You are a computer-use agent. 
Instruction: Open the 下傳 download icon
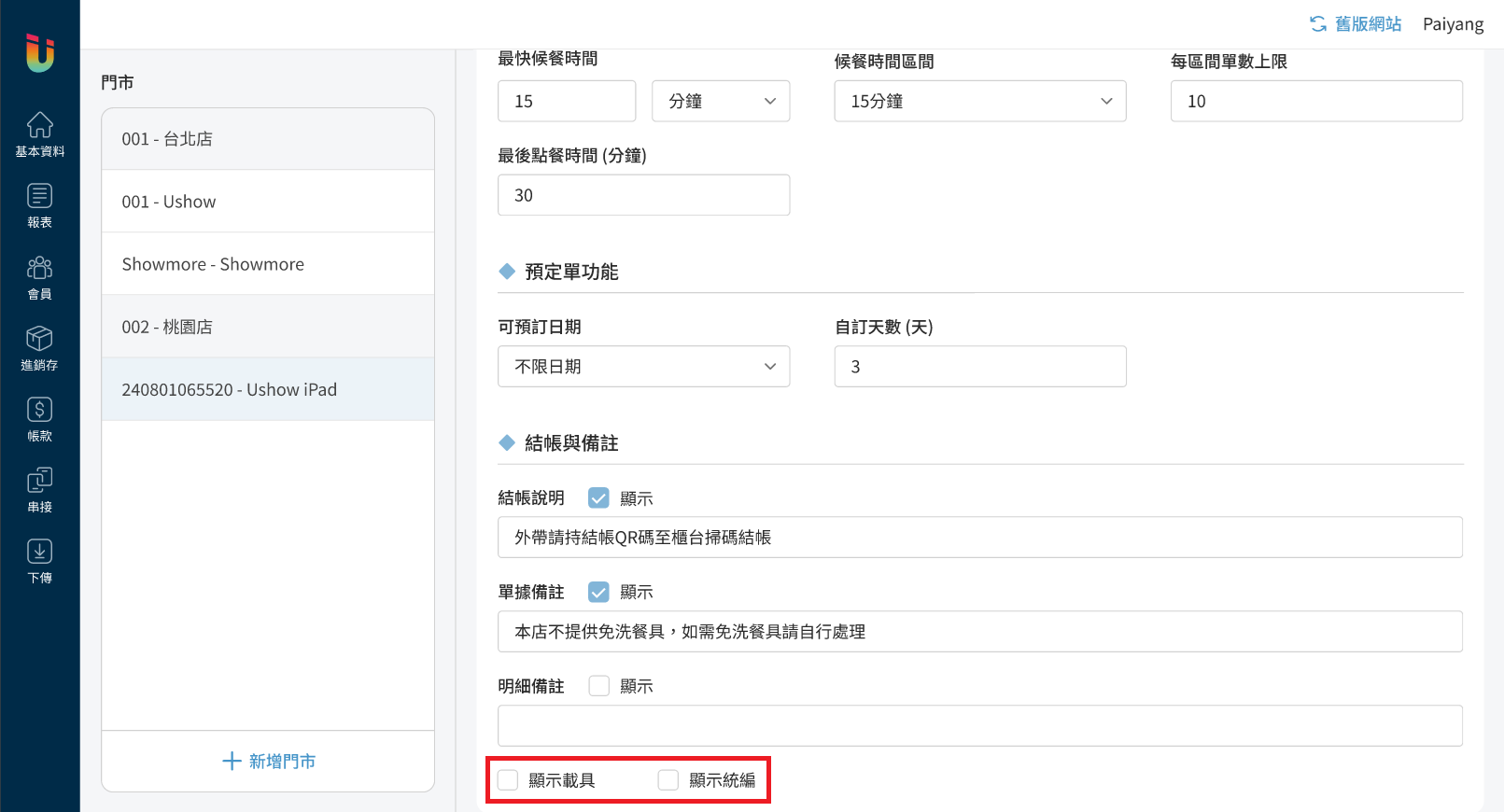(39, 561)
